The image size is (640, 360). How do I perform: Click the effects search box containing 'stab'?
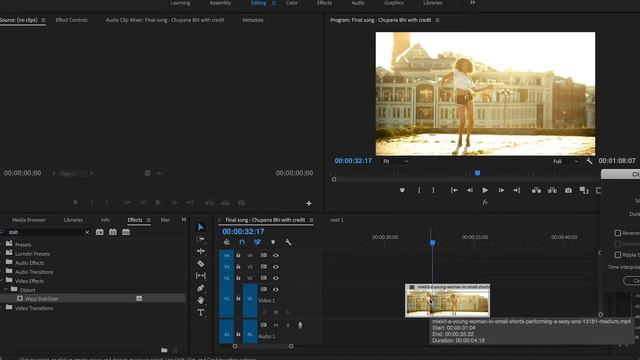pyautogui.click(x=45, y=232)
